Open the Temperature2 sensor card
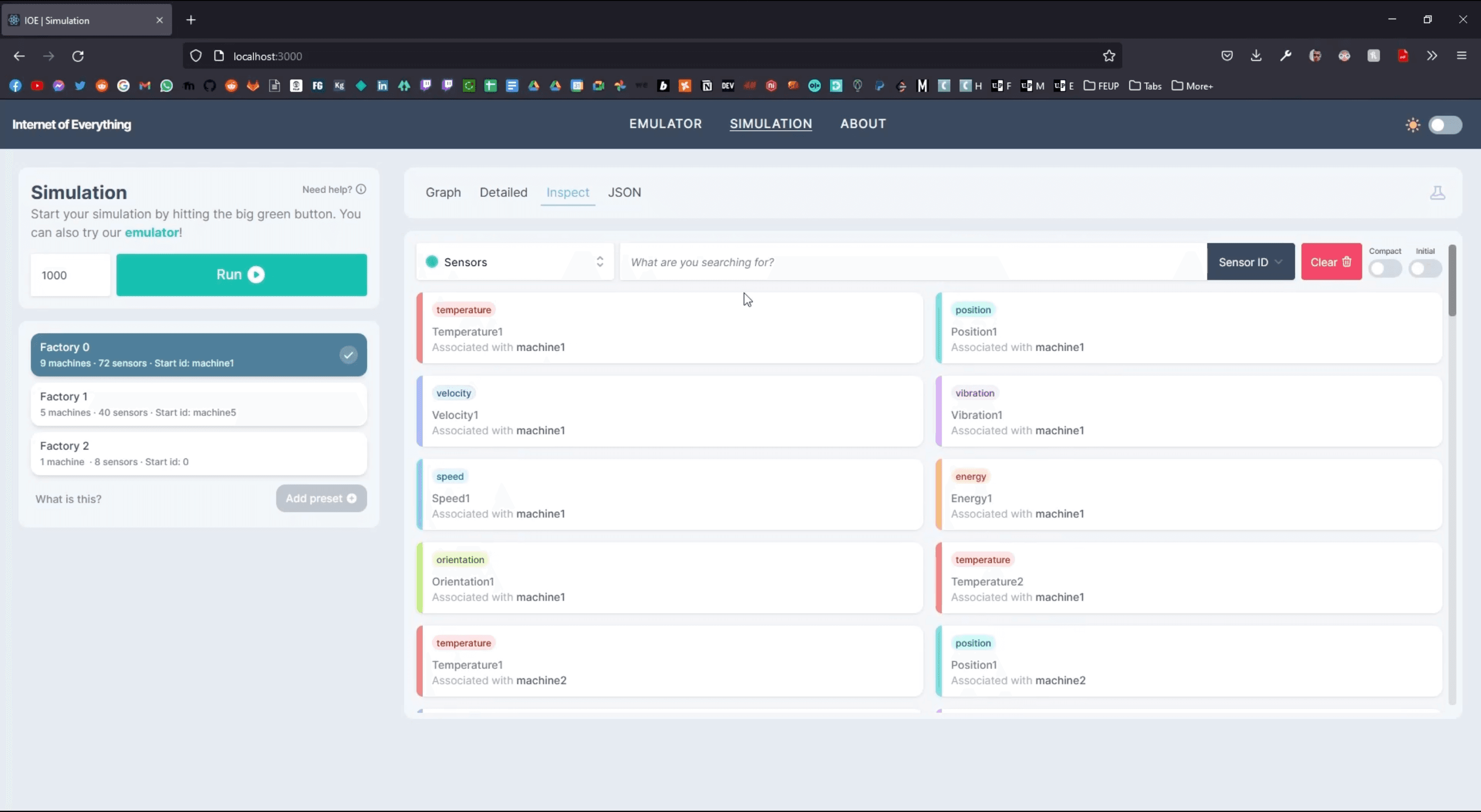Image resolution: width=1481 pixels, height=812 pixels. (1189, 578)
